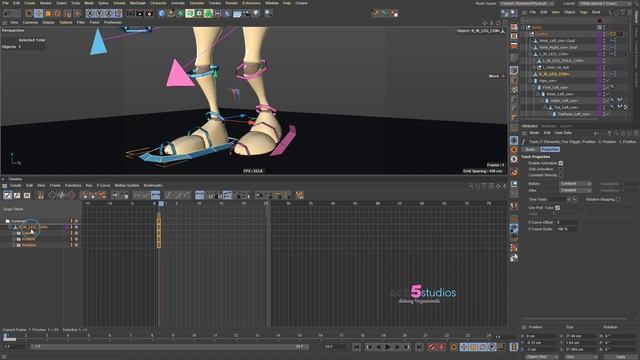Expand the Hips_con+ hierarchy toggle
Screen dimensions: 640x360
point(530,81)
